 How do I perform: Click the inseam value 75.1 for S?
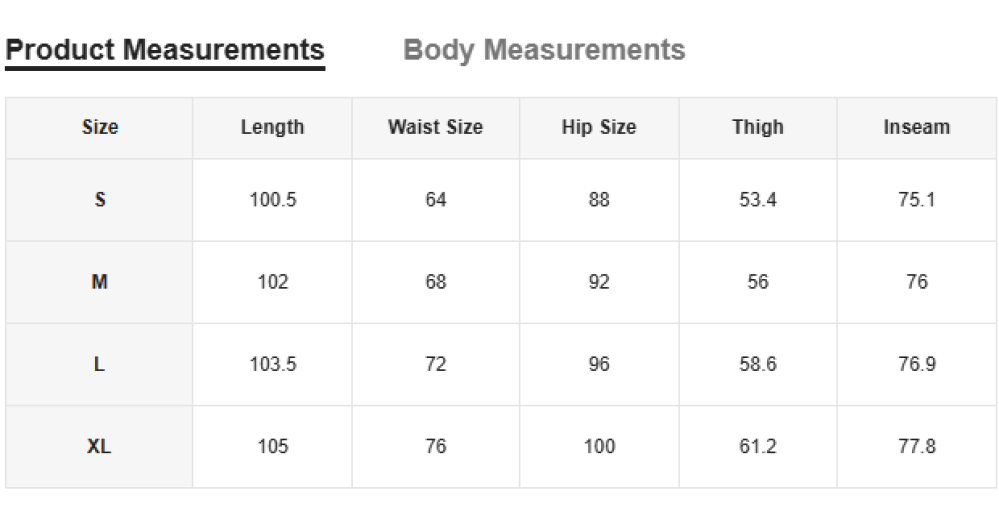pos(917,200)
